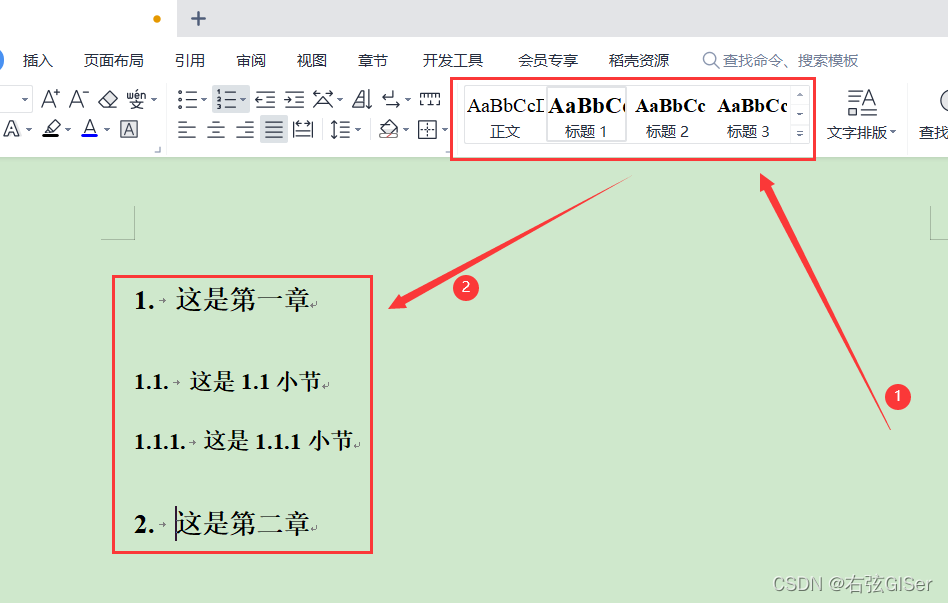
Task: Show next row of the styles gallery
Action: tap(800, 114)
